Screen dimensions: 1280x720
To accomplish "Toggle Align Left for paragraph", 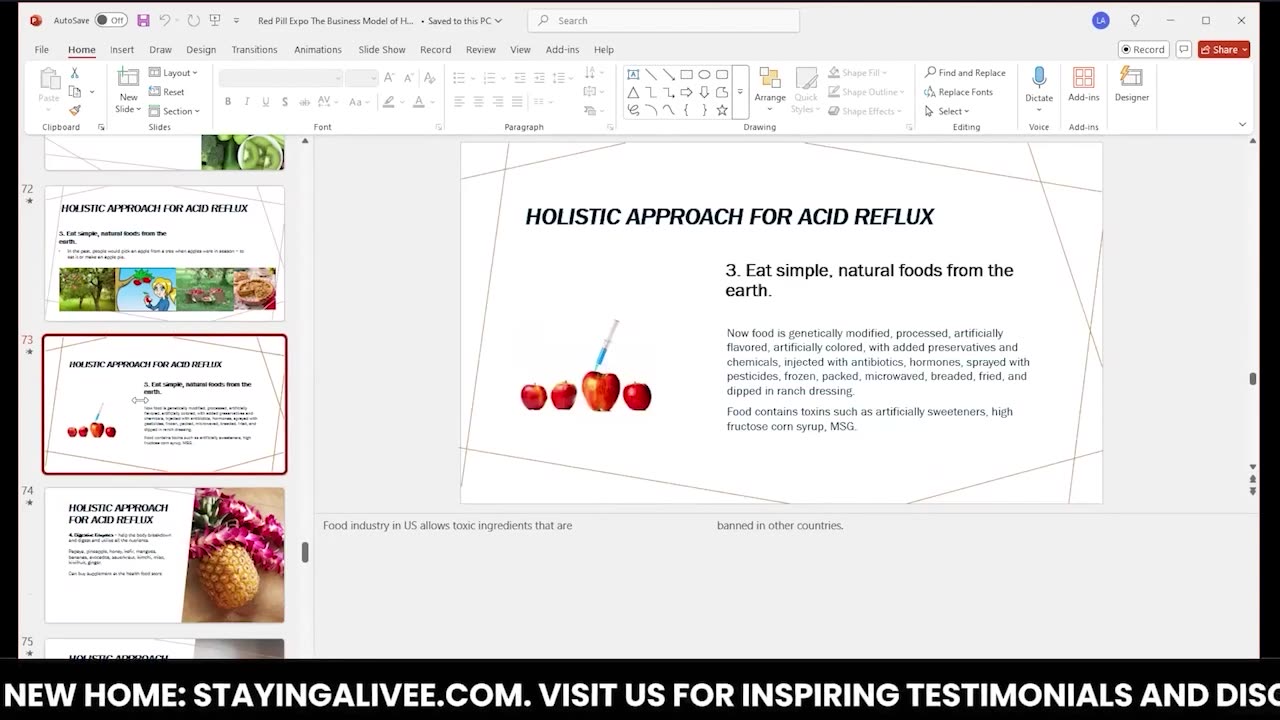I will 459,101.
